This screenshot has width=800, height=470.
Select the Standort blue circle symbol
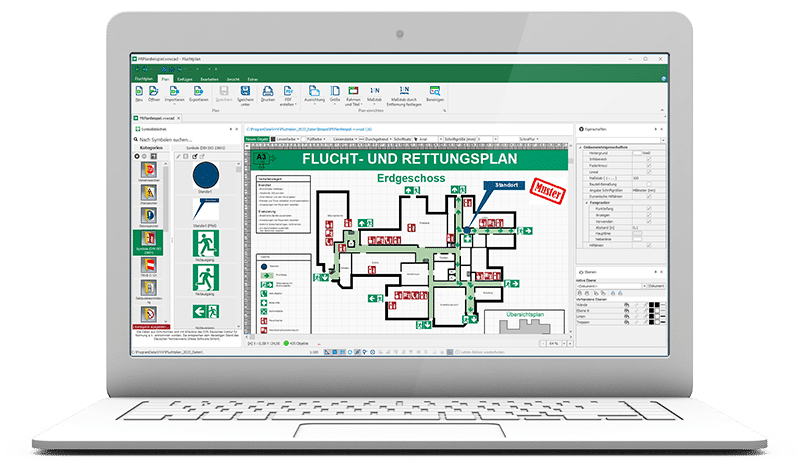pyautogui.click(x=205, y=178)
